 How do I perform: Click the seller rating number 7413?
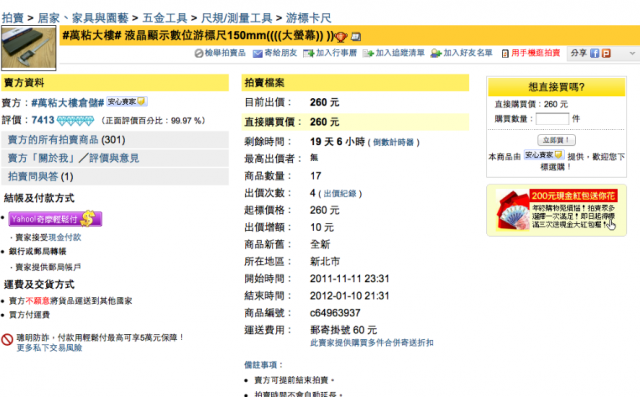(43, 120)
